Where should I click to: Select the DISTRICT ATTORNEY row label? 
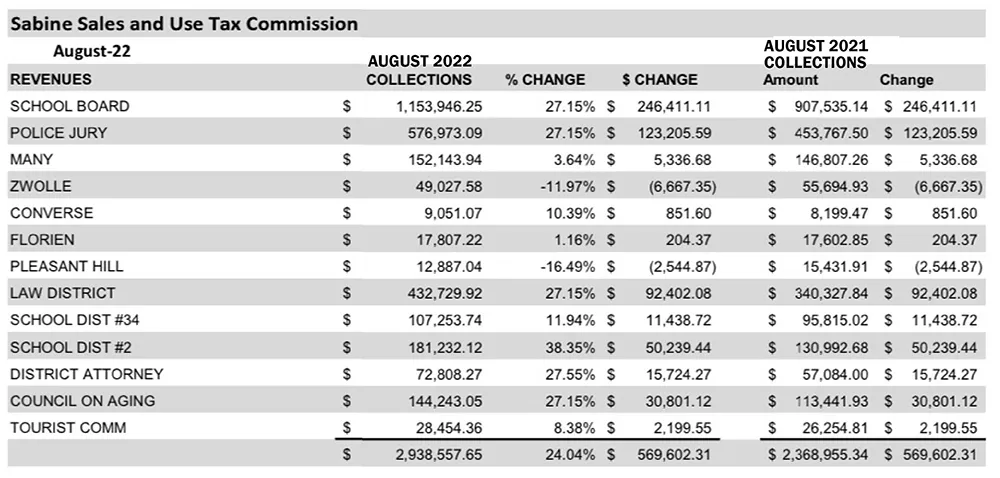pyautogui.click(x=87, y=374)
